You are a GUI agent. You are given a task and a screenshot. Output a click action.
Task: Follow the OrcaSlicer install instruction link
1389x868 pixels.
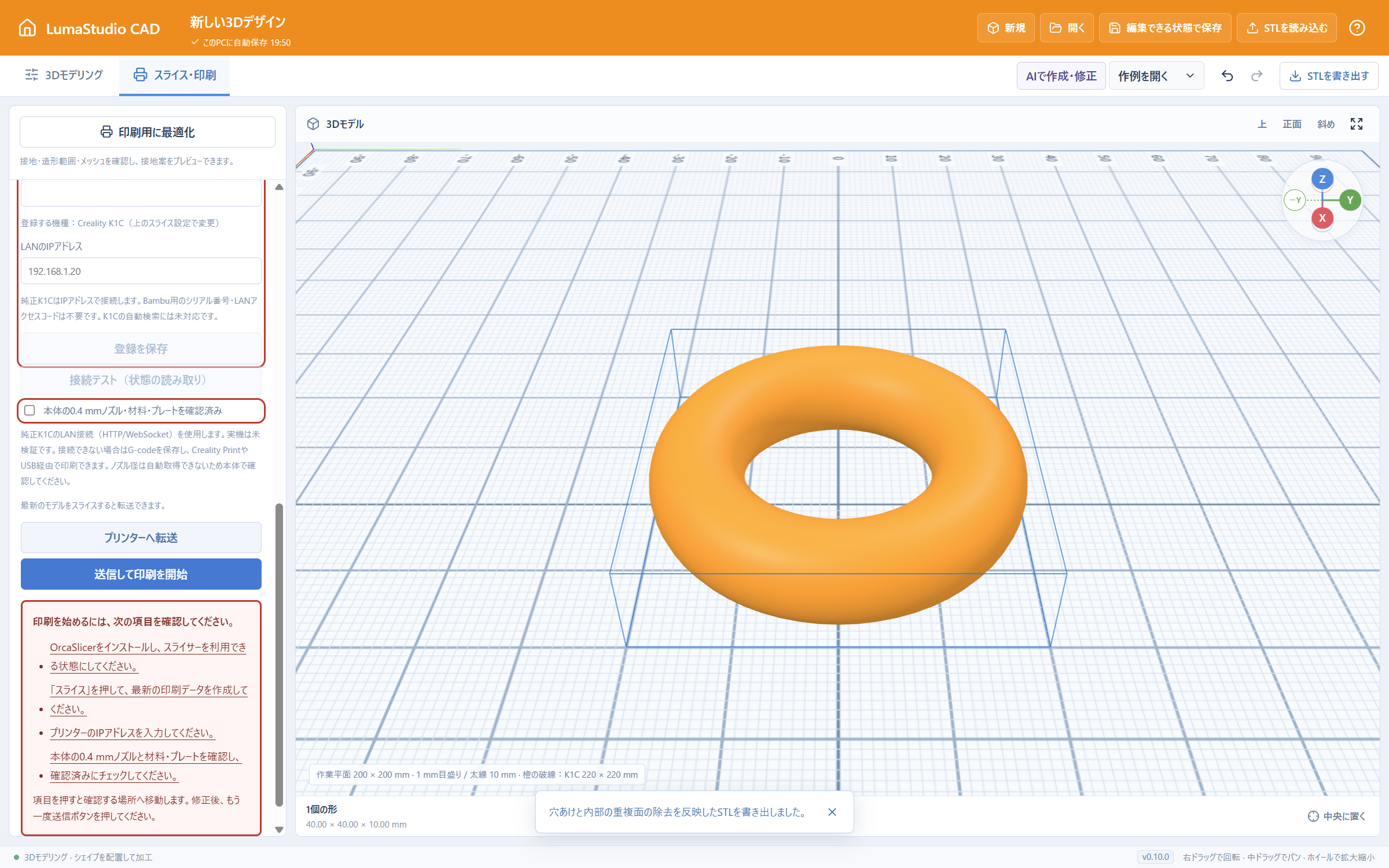pos(148,656)
